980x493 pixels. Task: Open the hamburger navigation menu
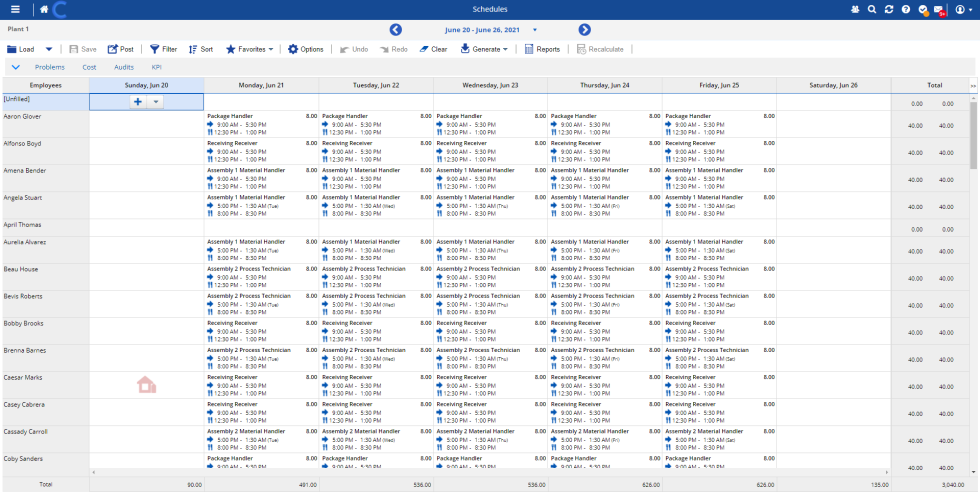(x=15, y=9)
